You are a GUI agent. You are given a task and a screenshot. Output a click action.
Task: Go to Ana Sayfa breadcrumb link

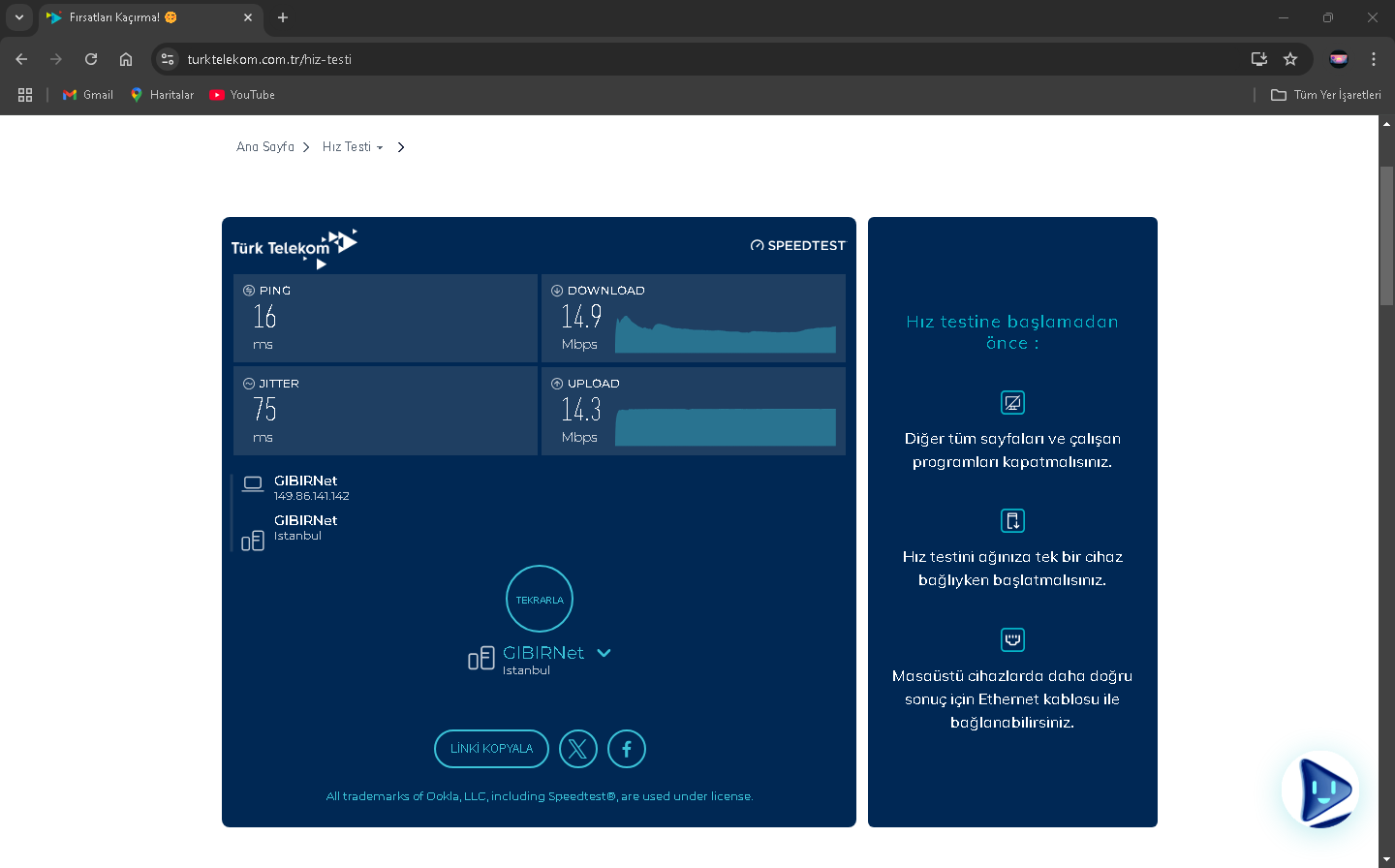pyautogui.click(x=265, y=147)
